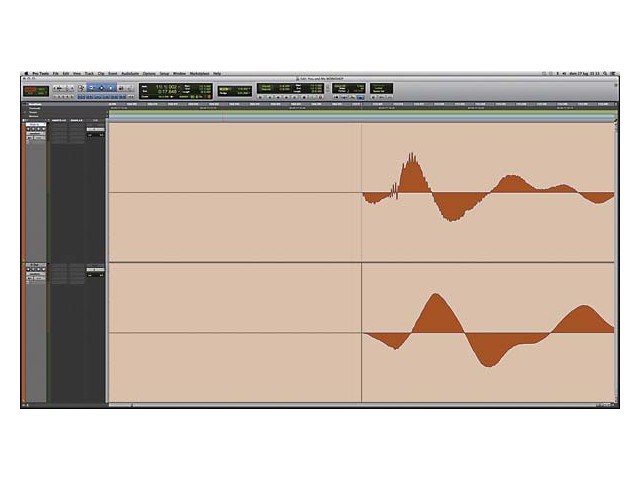
Task: Click the Grid and Nudge value display
Action: pyautogui.click(x=235, y=91)
